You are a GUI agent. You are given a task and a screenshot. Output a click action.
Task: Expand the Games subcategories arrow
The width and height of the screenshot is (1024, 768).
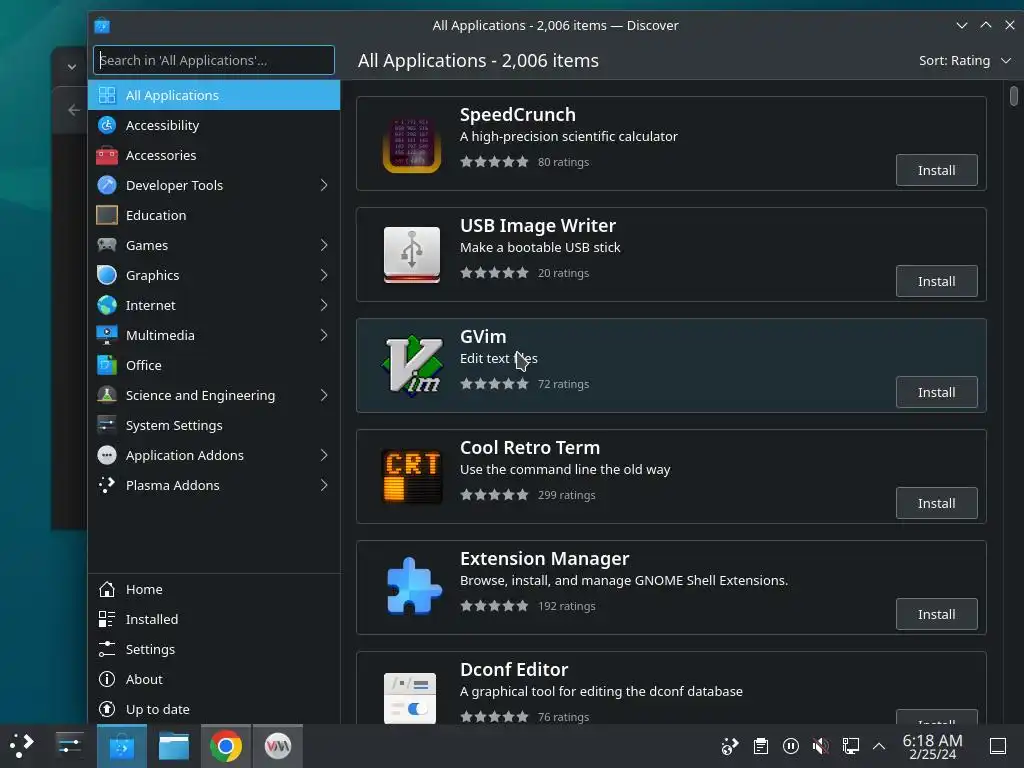(x=324, y=245)
